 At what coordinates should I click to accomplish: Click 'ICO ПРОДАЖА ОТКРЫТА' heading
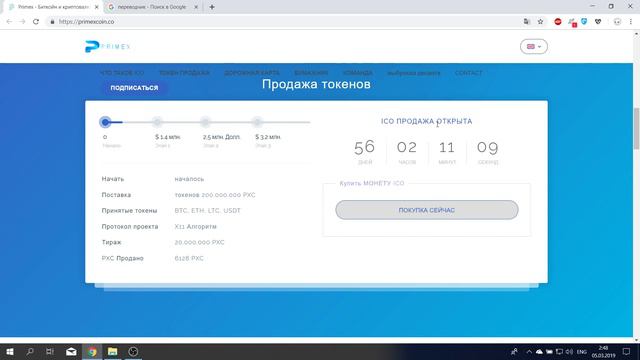tap(427, 121)
